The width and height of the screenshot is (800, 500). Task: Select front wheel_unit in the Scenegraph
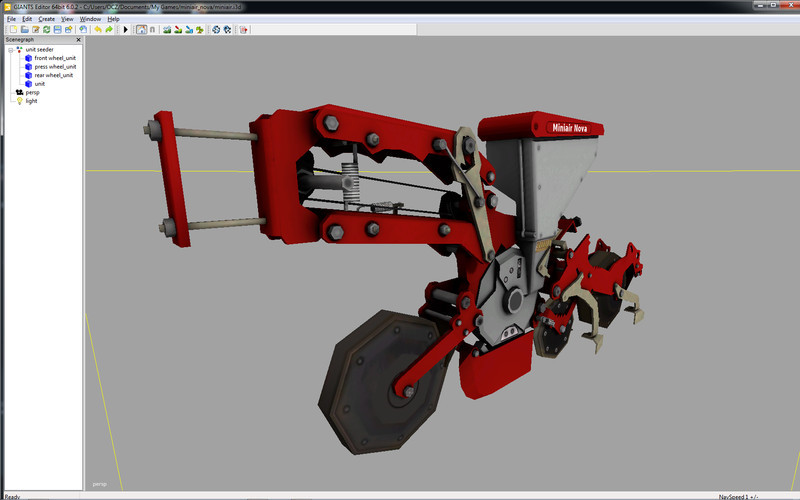click(54, 58)
